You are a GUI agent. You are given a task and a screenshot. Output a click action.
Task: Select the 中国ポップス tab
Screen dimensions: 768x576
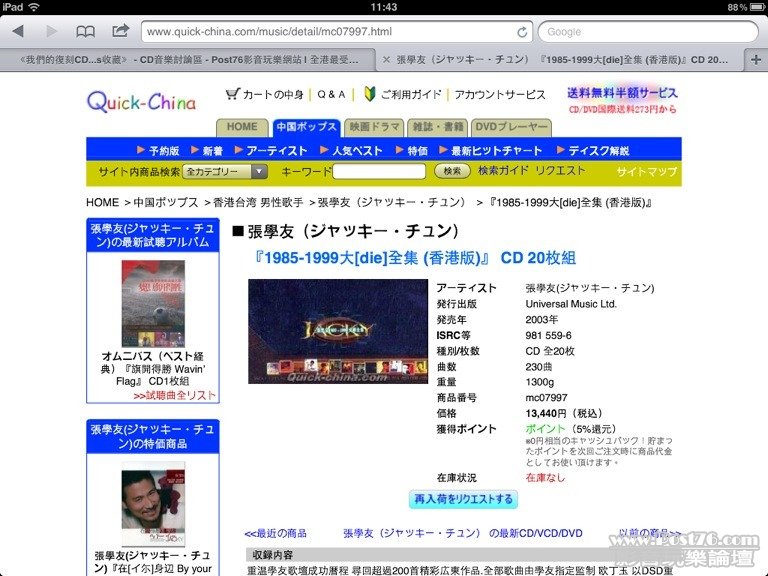(x=306, y=127)
